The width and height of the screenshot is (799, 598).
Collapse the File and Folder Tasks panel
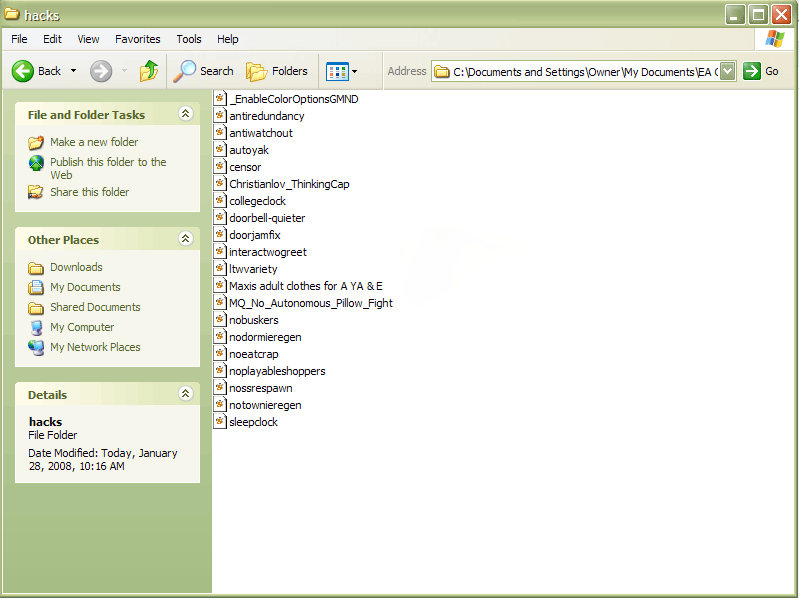tap(185, 114)
